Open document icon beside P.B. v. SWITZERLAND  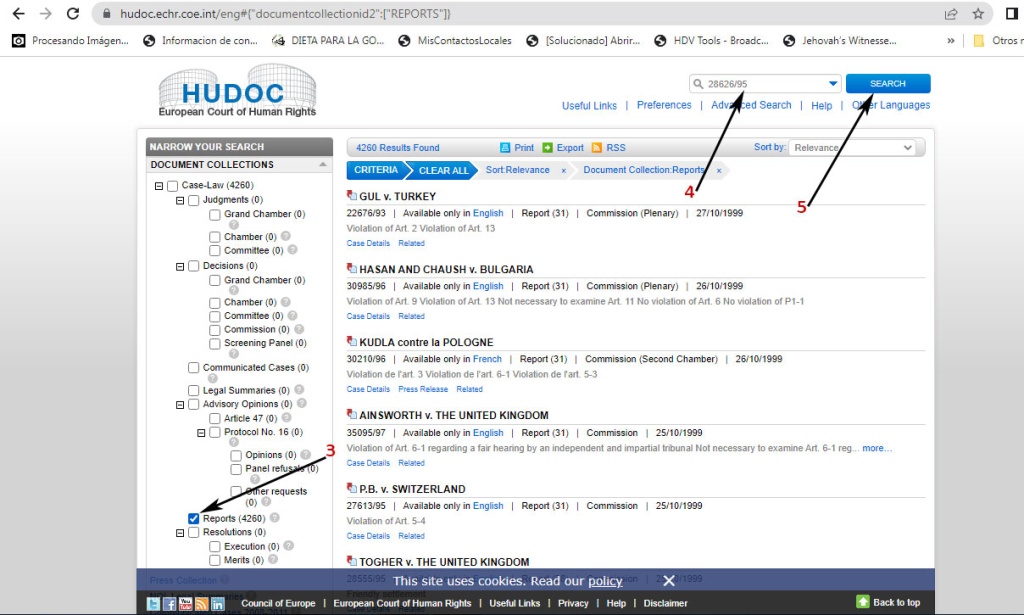coord(351,488)
